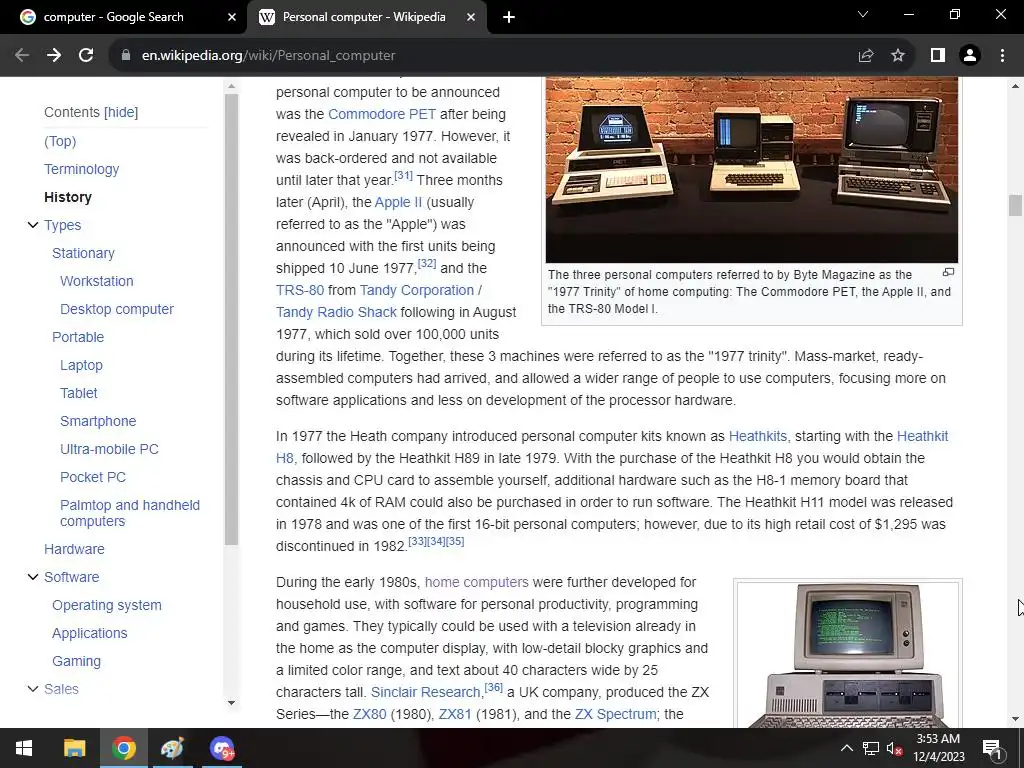Select History in the contents list

tap(68, 197)
